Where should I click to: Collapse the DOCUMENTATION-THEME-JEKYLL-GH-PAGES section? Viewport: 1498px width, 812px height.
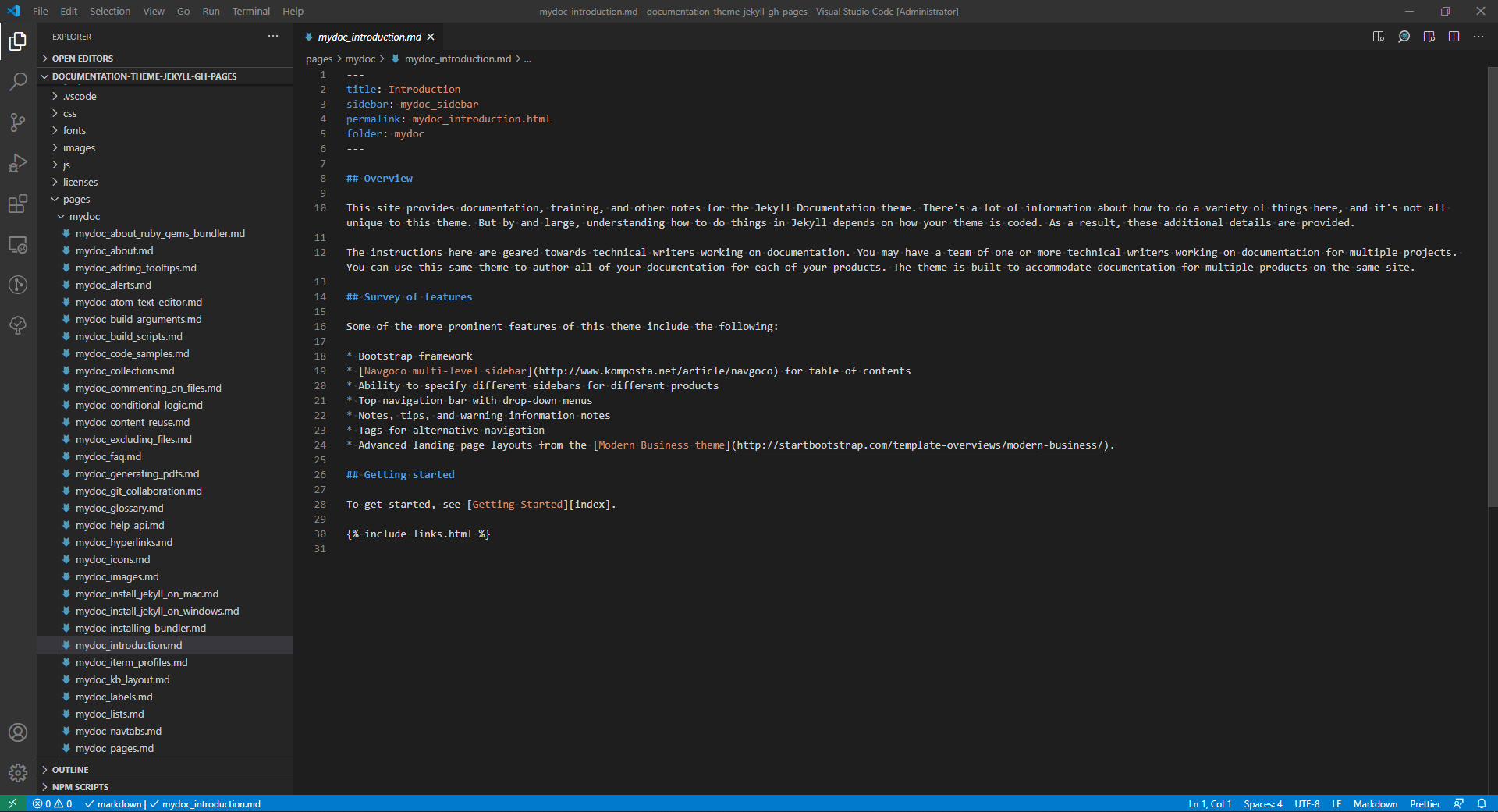tap(165, 76)
